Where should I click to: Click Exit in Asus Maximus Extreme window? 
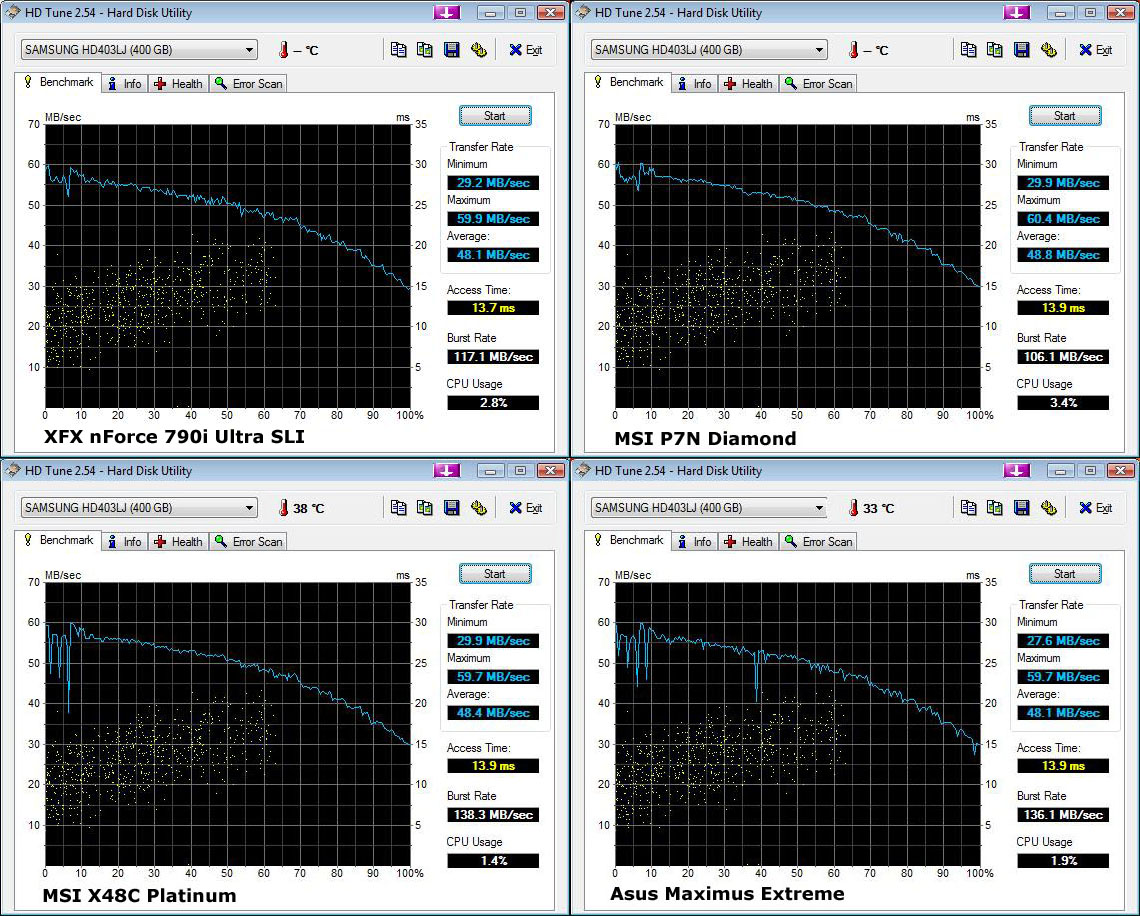point(1096,507)
